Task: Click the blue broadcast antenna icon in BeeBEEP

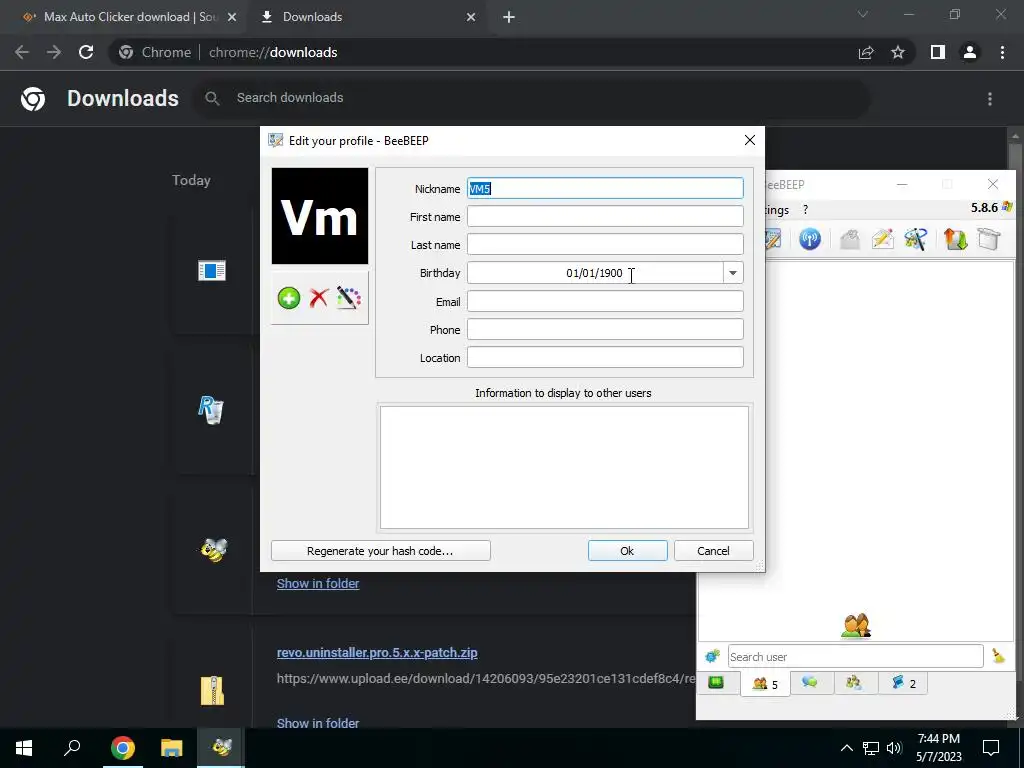Action: pos(810,239)
